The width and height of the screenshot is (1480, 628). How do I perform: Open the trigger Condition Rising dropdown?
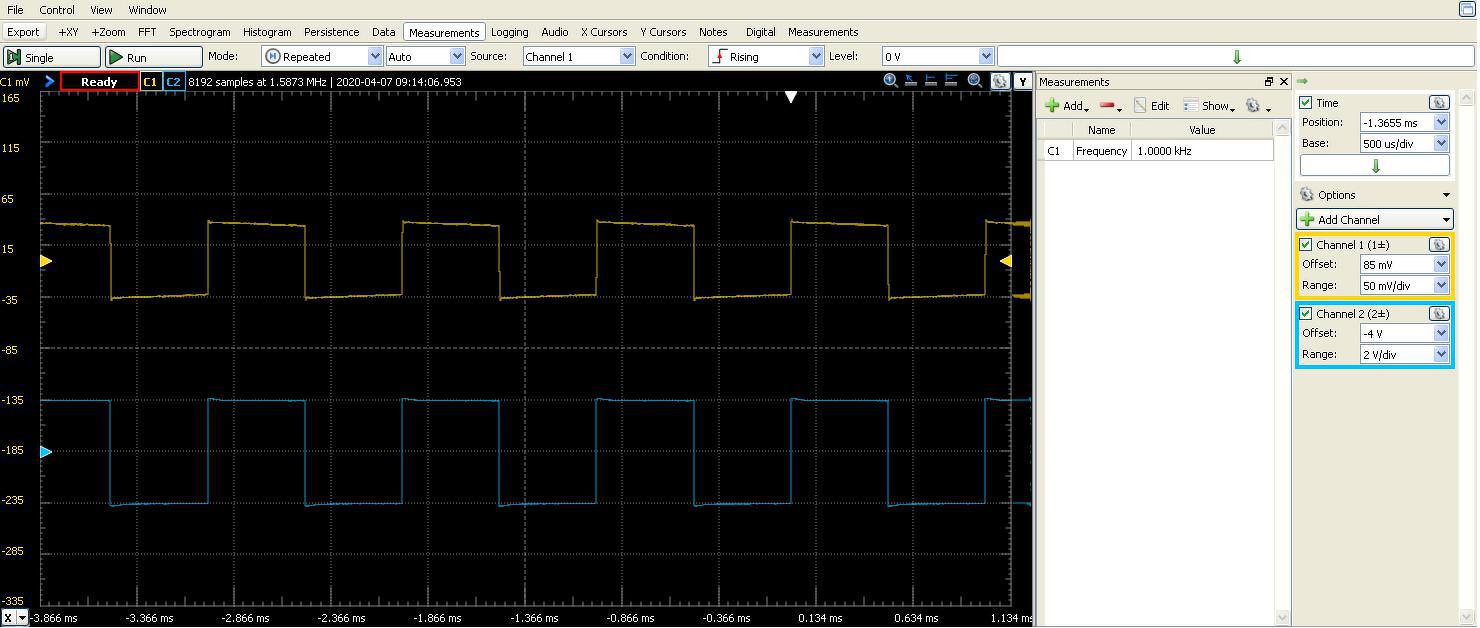766,57
